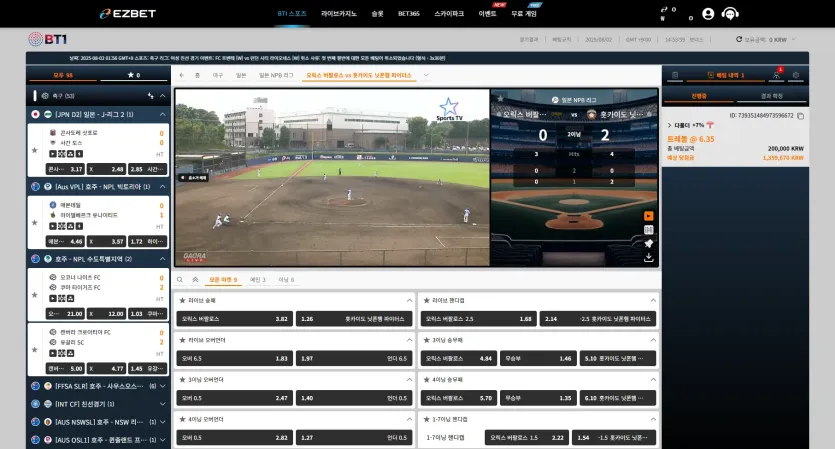This screenshot has height=449, width=835.
Task: Open the match selector dropdown chevron in breadcrumb
Action: 426,76
